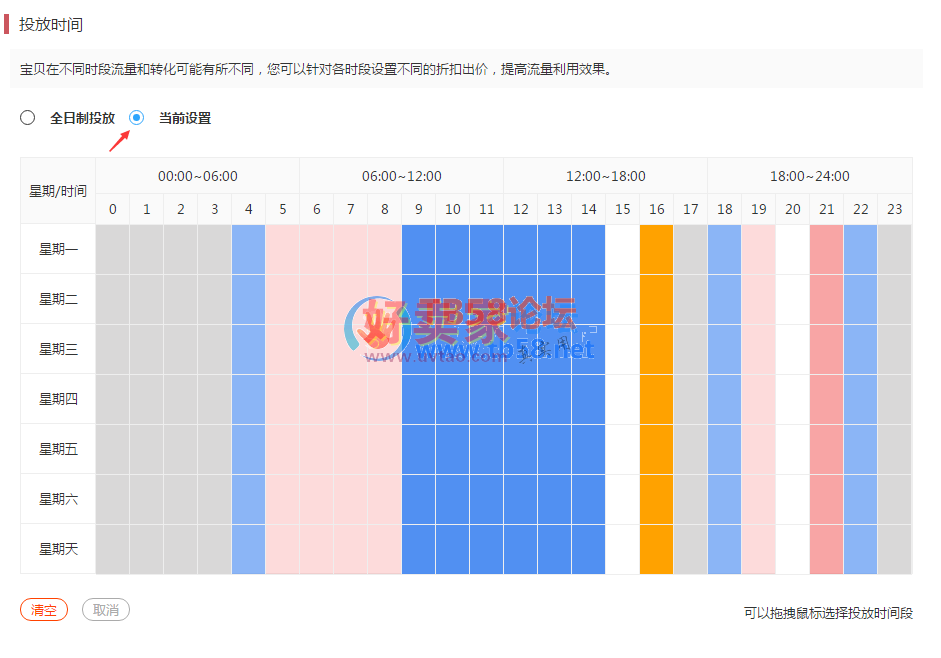Click the 取消 button
941x658 pixels.
[106, 610]
